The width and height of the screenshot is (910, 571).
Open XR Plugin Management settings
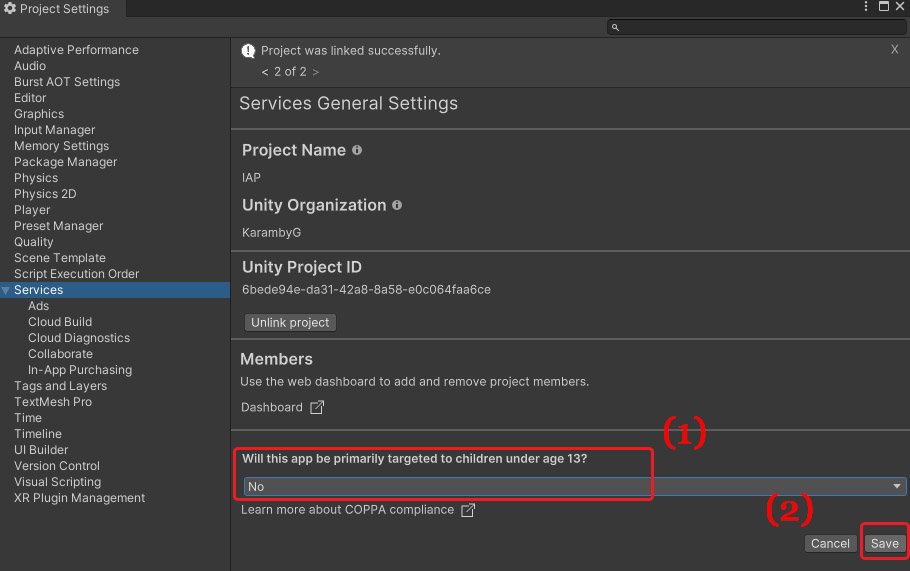[x=80, y=498]
